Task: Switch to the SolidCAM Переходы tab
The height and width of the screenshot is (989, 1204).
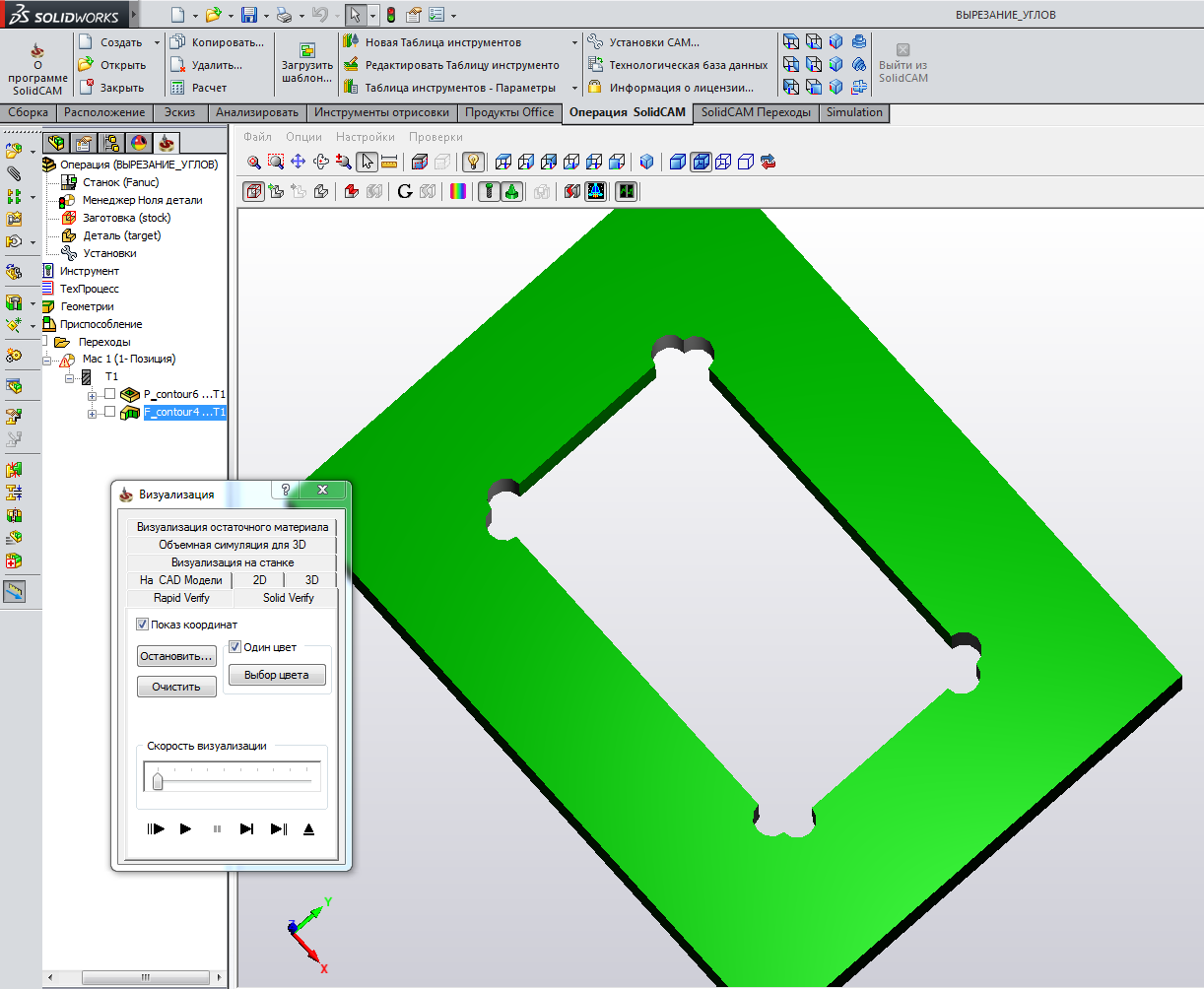Action: (x=756, y=112)
